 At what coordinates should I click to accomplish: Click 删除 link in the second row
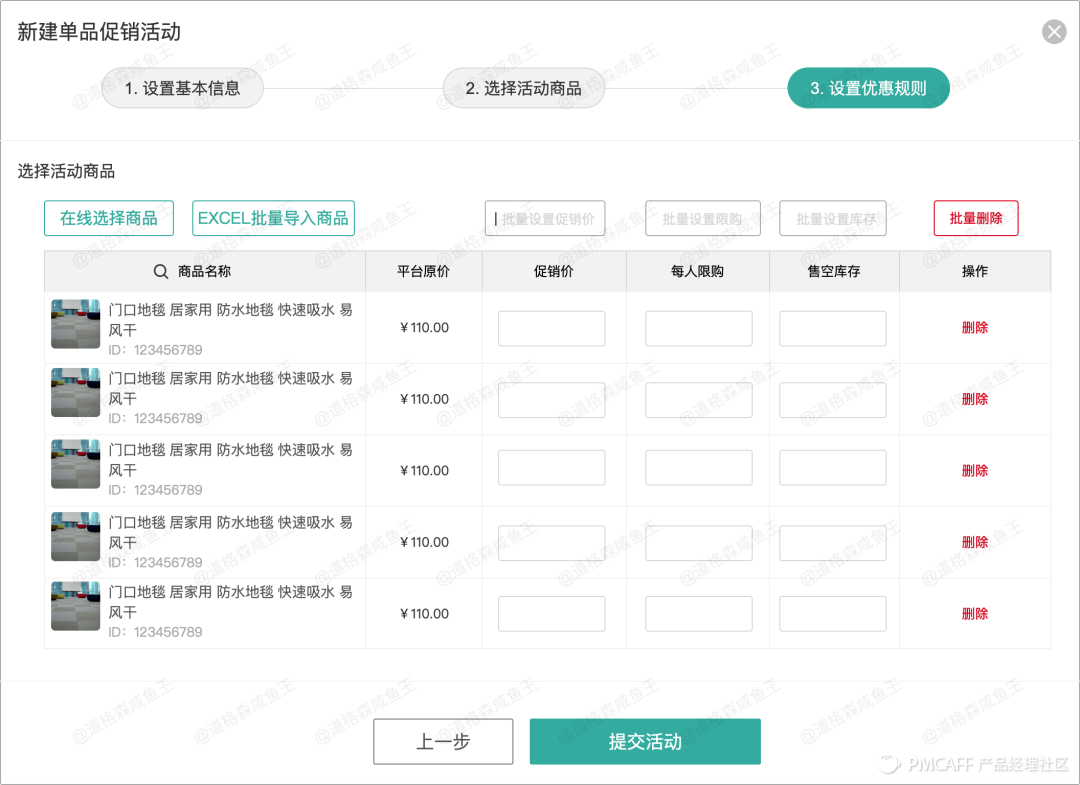[x=975, y=399]
